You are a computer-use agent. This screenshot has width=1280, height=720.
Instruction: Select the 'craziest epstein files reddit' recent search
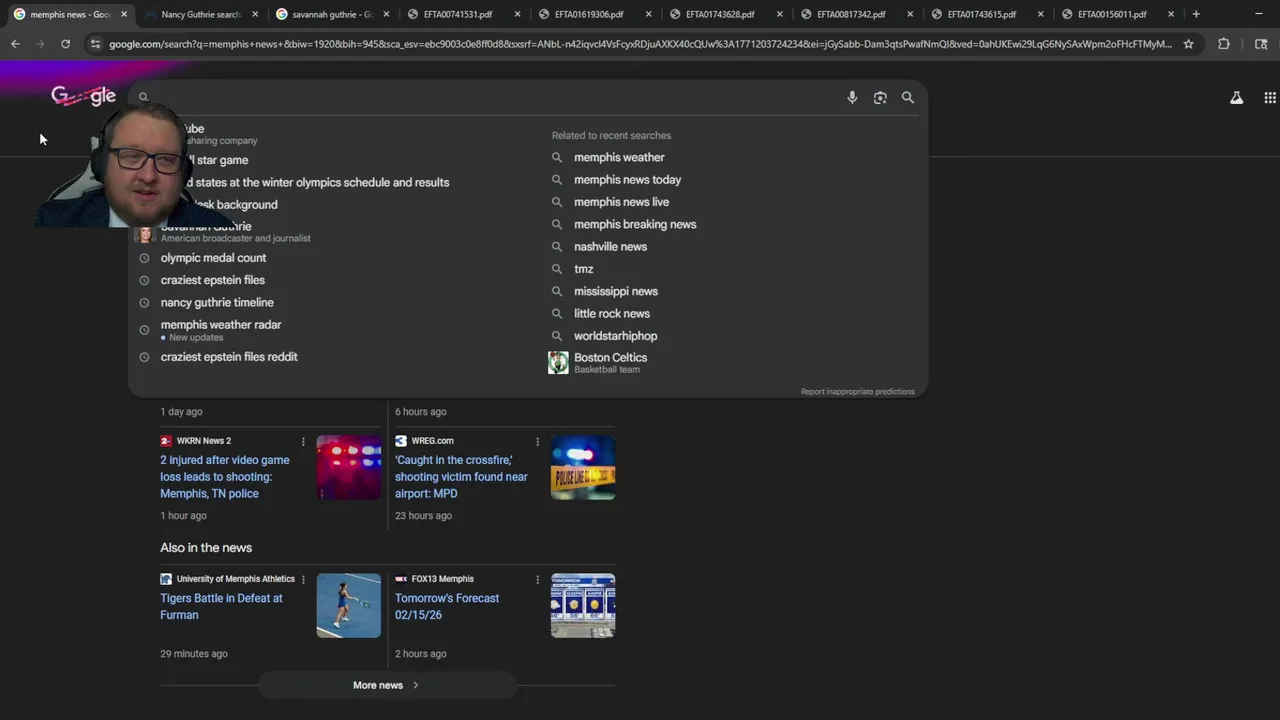point(229,357)
